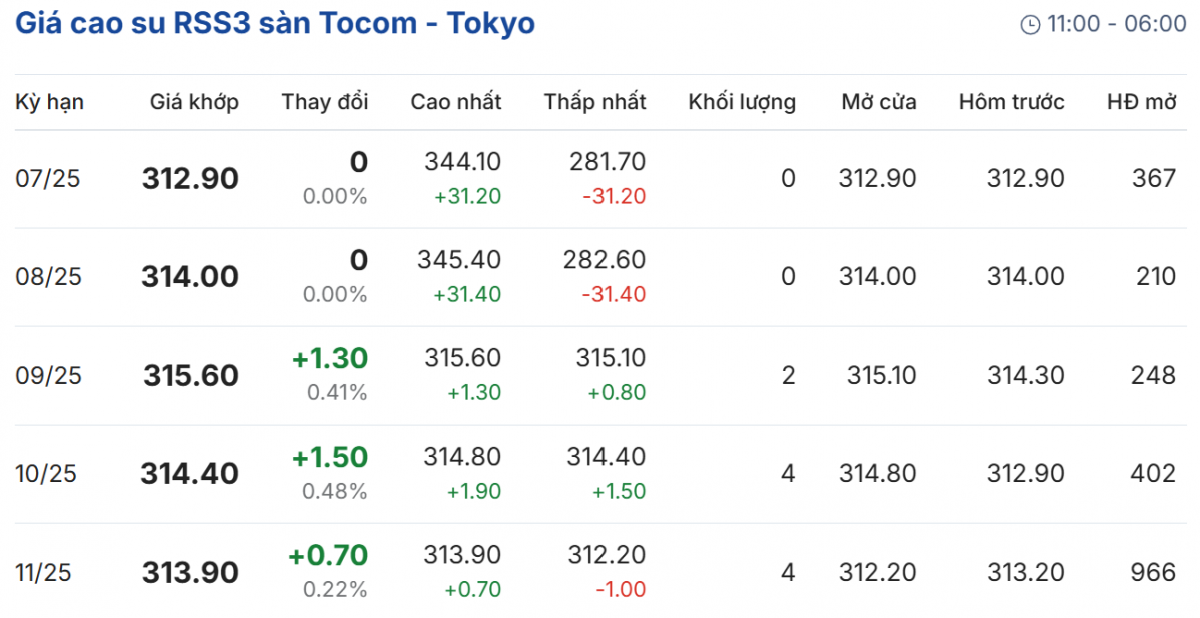Open the 09/25 contract row

point(48,376)
